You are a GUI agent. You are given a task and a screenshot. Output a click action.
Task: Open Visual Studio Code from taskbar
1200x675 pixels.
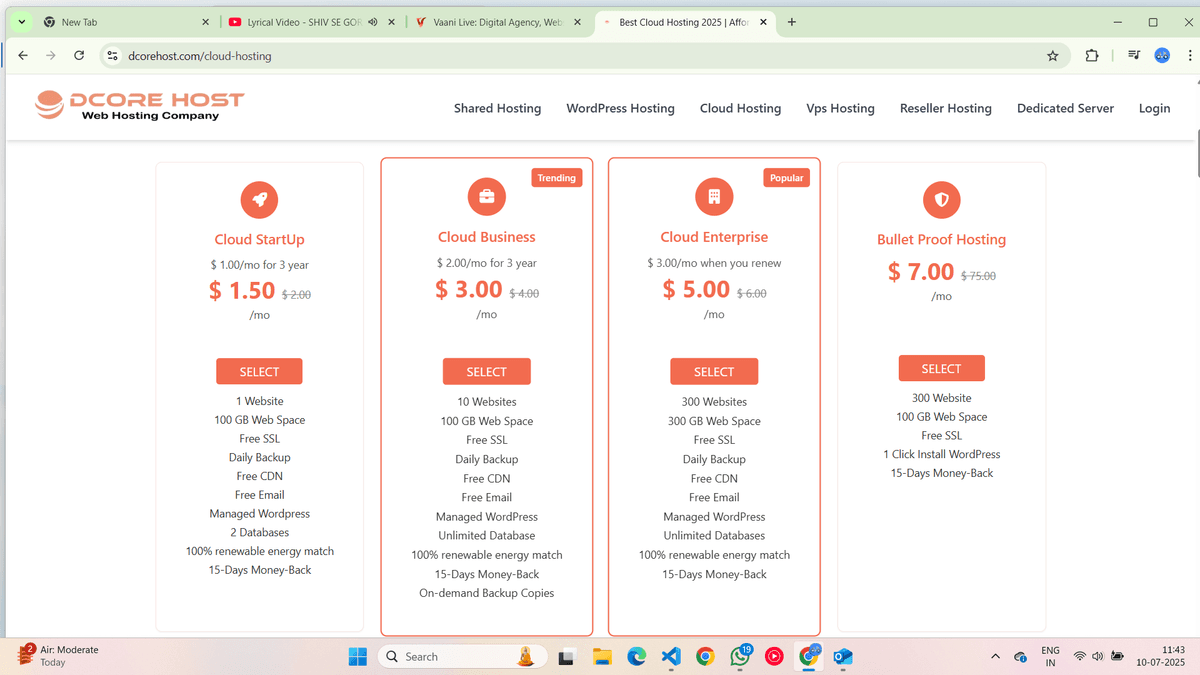pyautogui.click(x=671, y=656)
